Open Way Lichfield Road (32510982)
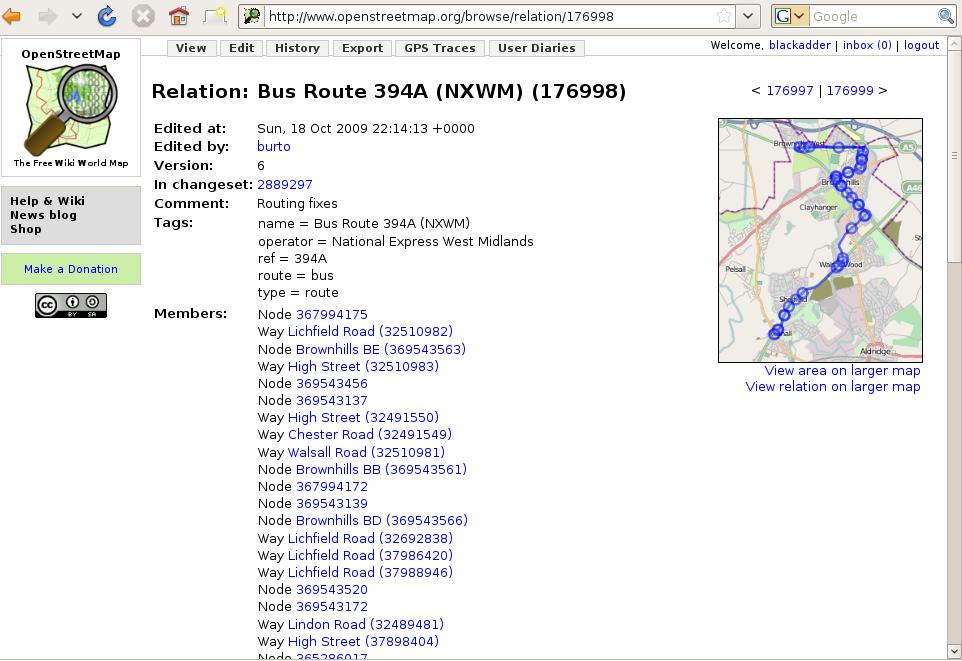Viewport: 962px width, 661px height. coord(370,331)
